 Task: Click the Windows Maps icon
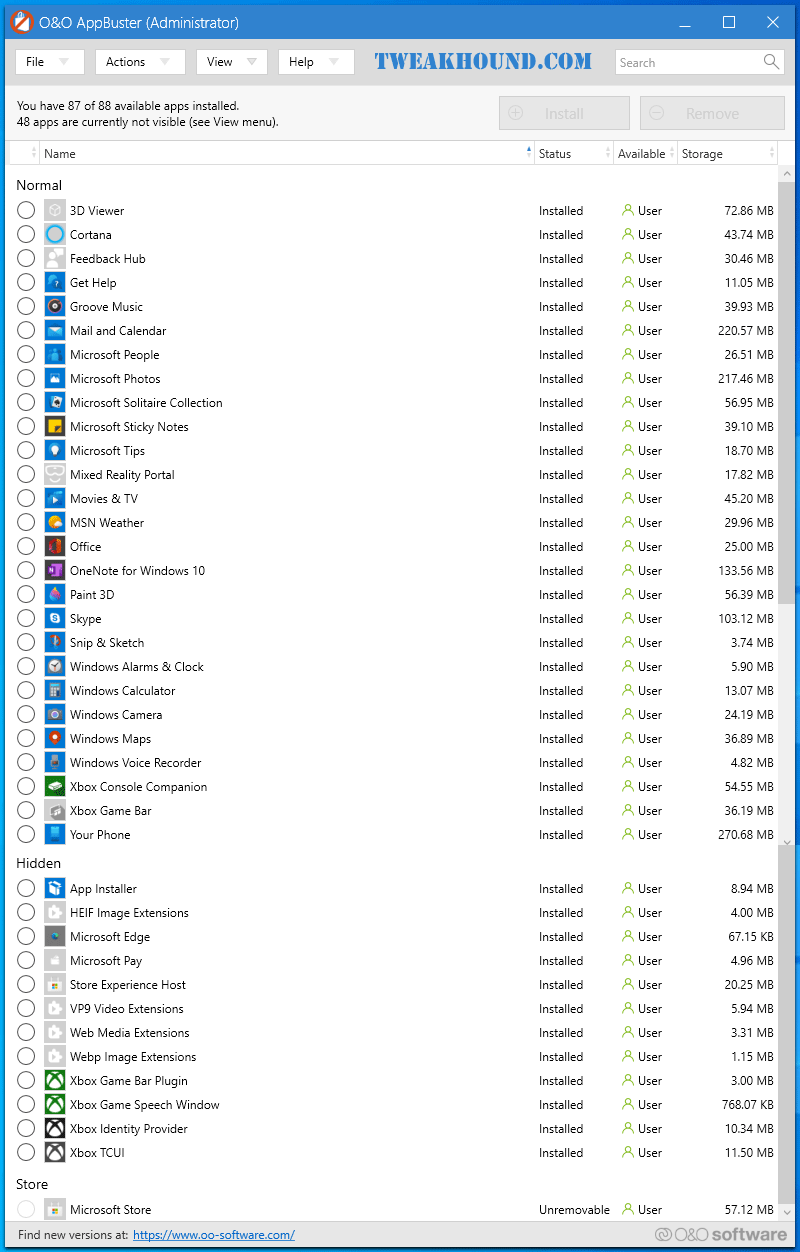click(55, 739)
